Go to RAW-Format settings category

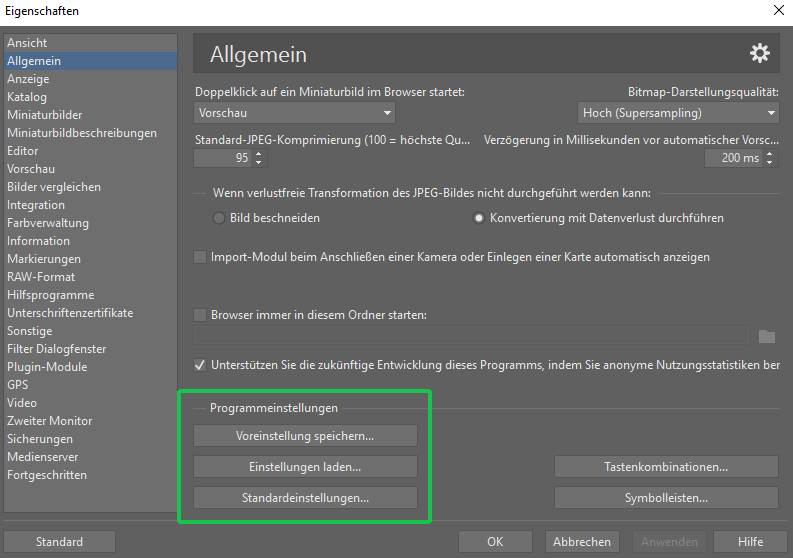click(x=41, y=277)
